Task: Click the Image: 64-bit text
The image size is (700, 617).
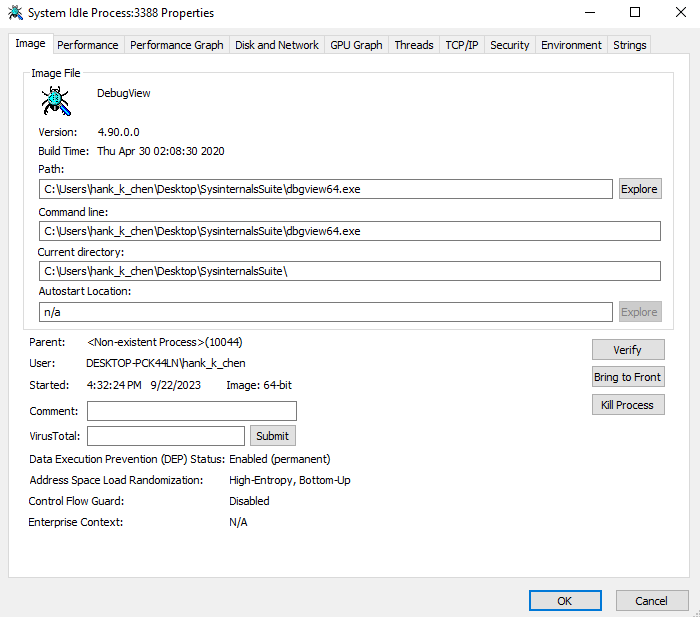Action: [x=259, y=385]
